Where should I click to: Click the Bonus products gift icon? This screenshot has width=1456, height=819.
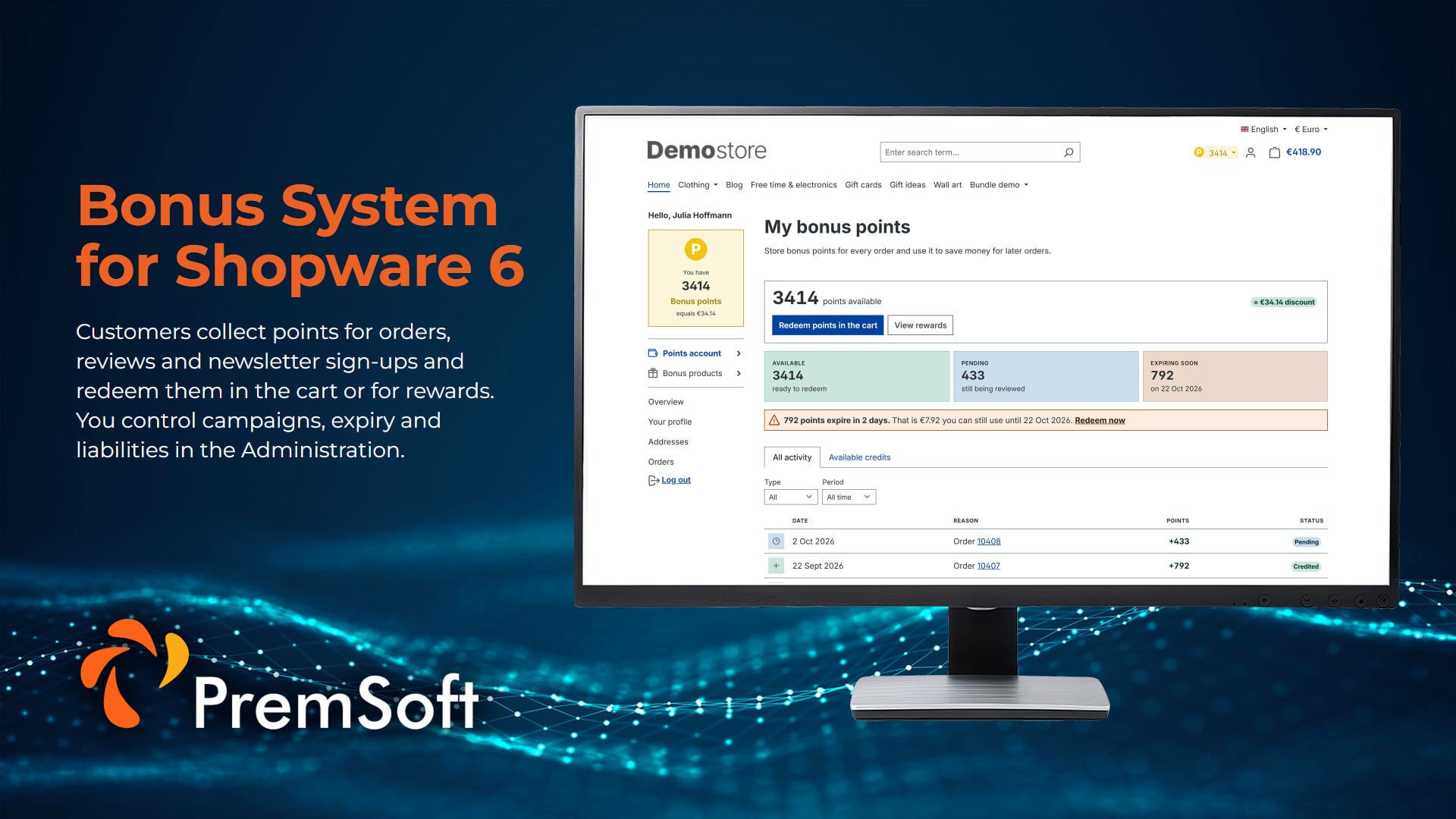(x=653, y=373)
